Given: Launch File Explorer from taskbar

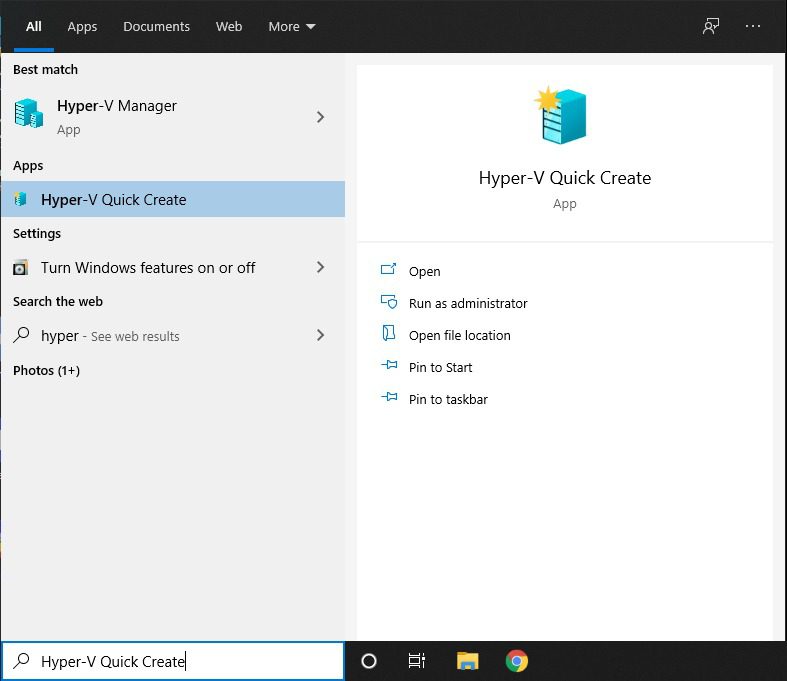Looking at the screenshot, I should 467,661.
